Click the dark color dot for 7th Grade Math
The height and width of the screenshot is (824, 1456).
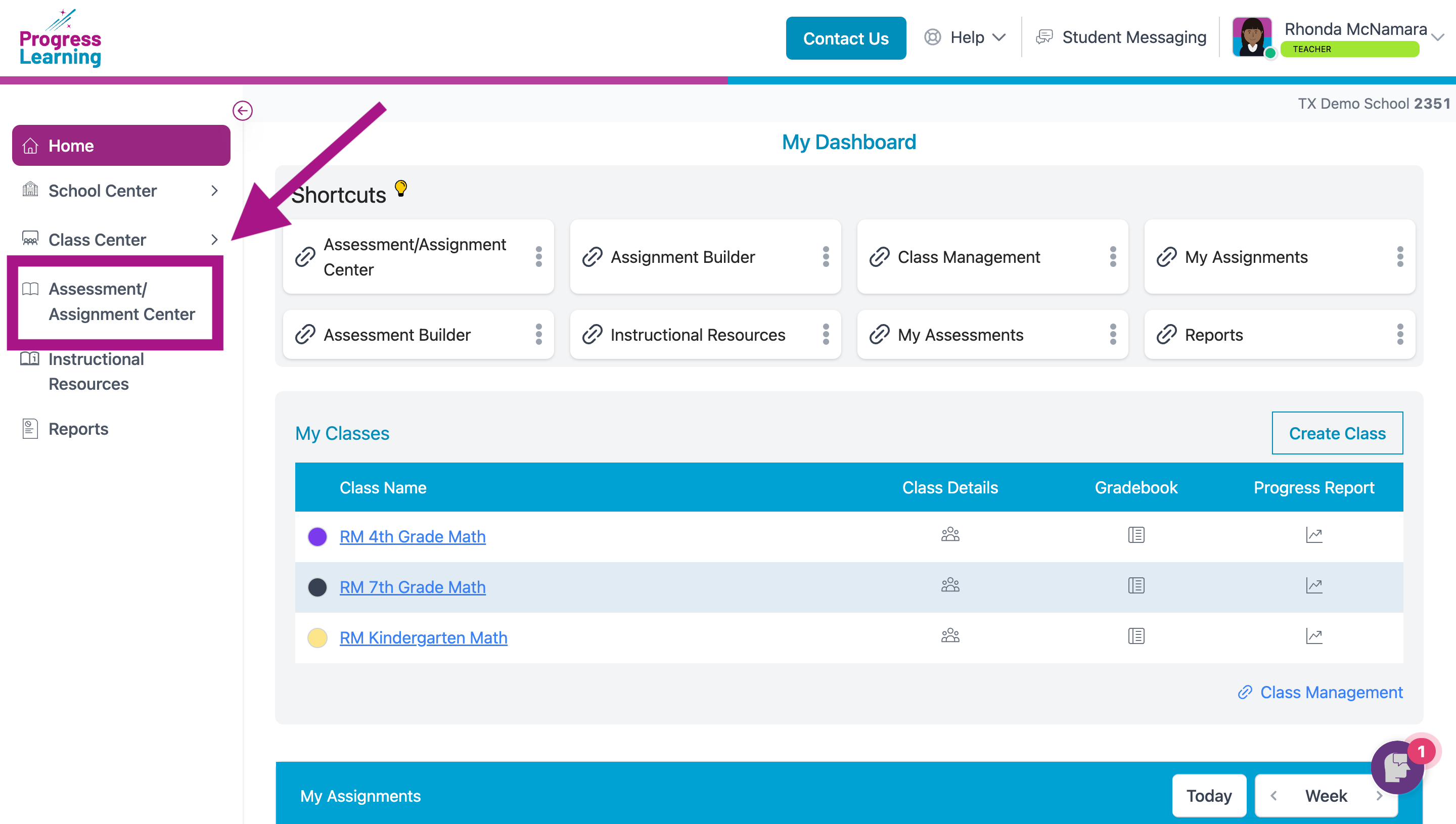pyautogui.click(x=317, y=587)
